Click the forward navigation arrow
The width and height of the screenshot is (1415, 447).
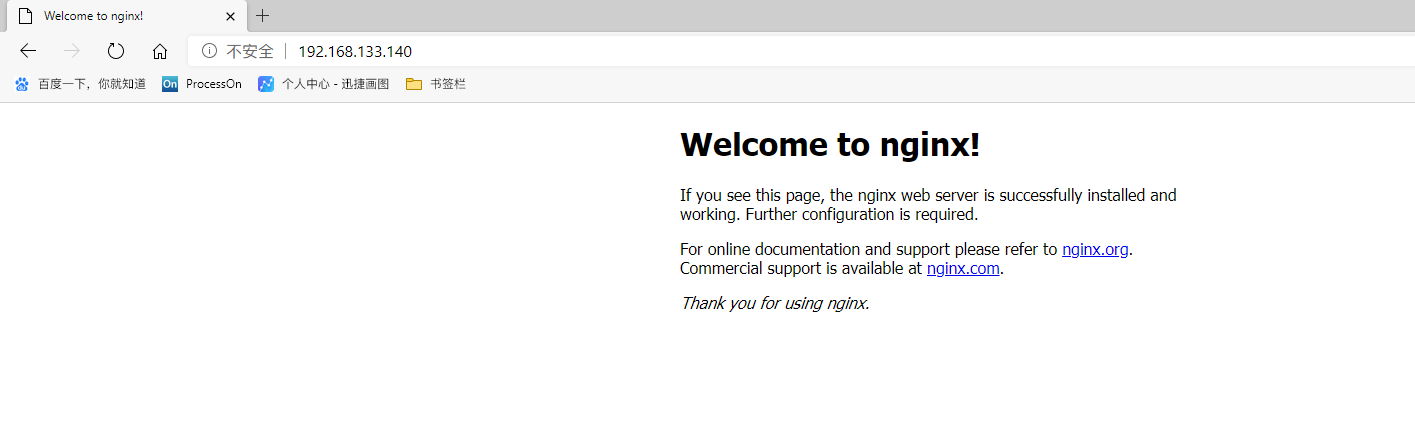[x=72, y=51]
